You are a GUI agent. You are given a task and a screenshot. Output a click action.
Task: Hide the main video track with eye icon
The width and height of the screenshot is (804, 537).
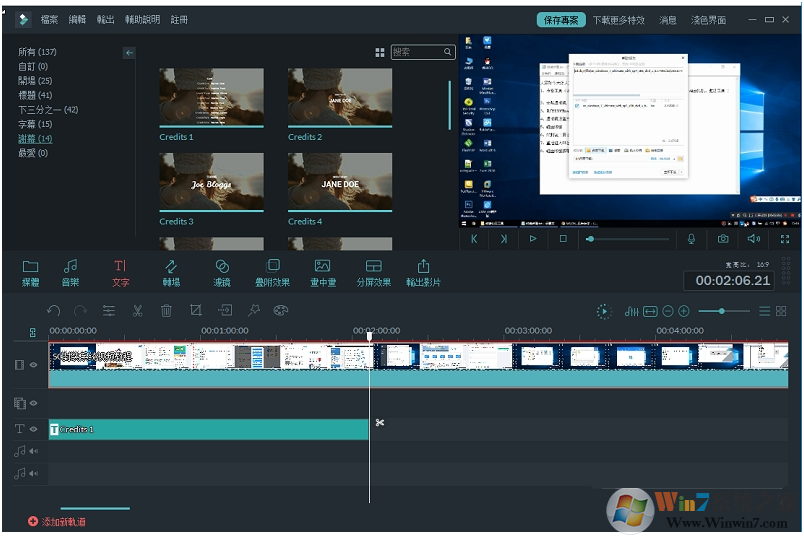click(33, 365)
